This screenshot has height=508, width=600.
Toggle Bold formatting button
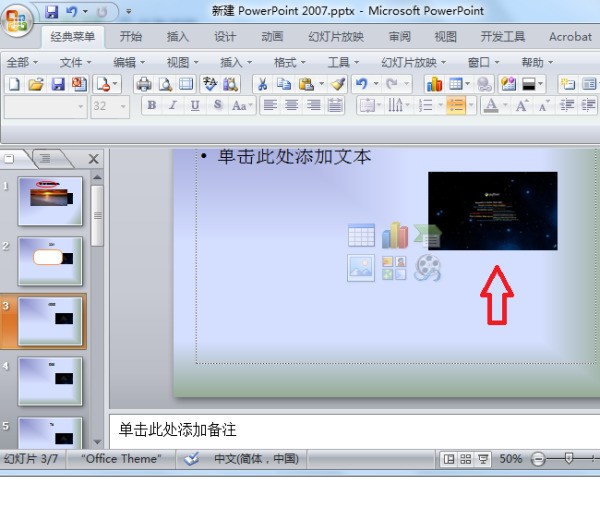click(x=152, y=105)
